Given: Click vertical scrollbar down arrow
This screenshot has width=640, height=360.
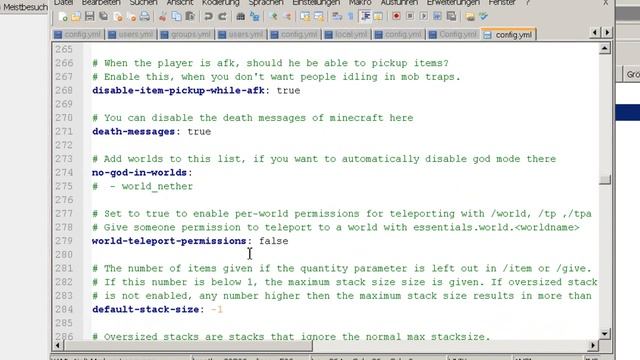Looking at the screenshot, I should click(x=604, y=333).
